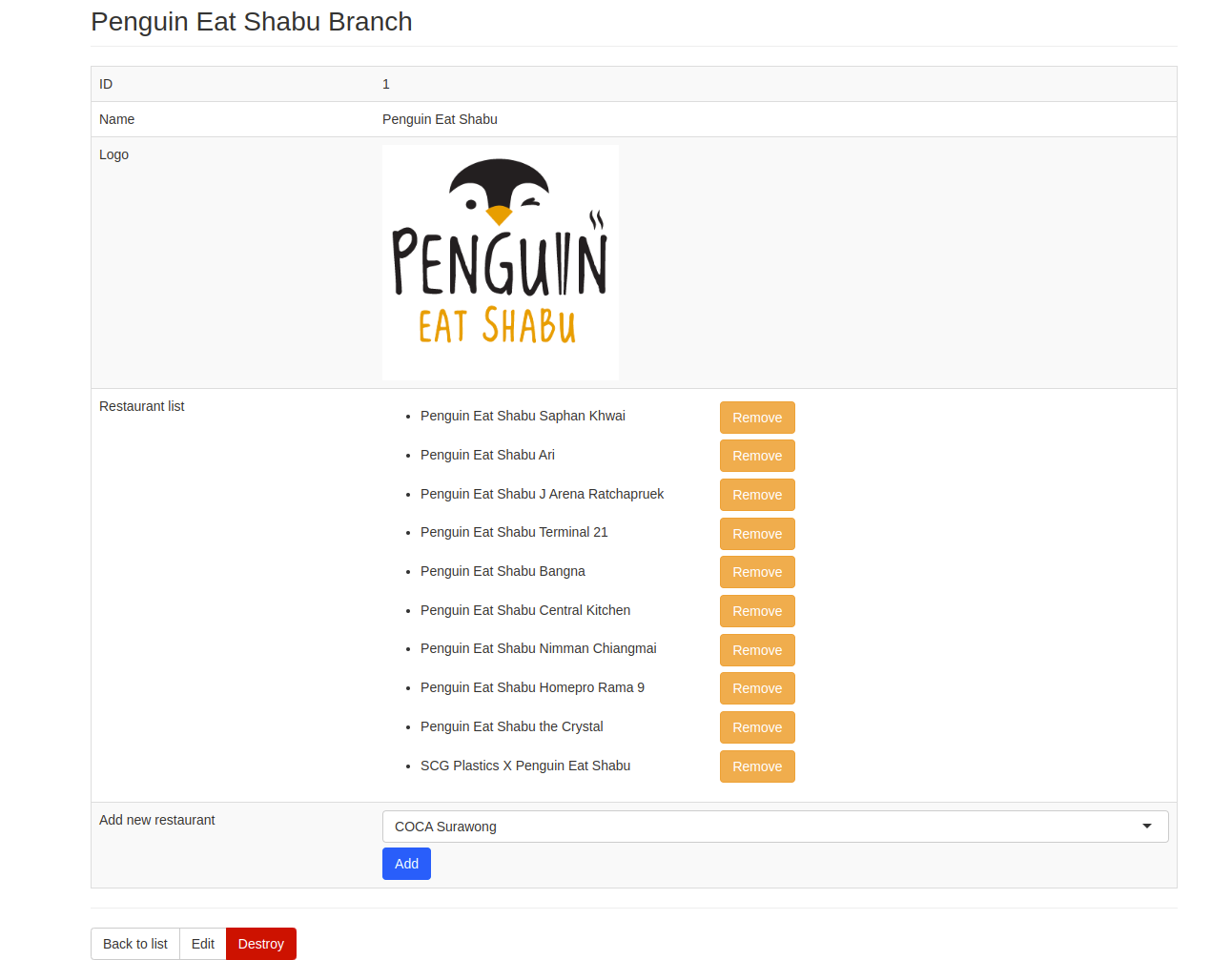This screenshot has width=1232, height=960.
Task: Remove the J Arena Ratchapruek restaurant
Action: point(756,495)
